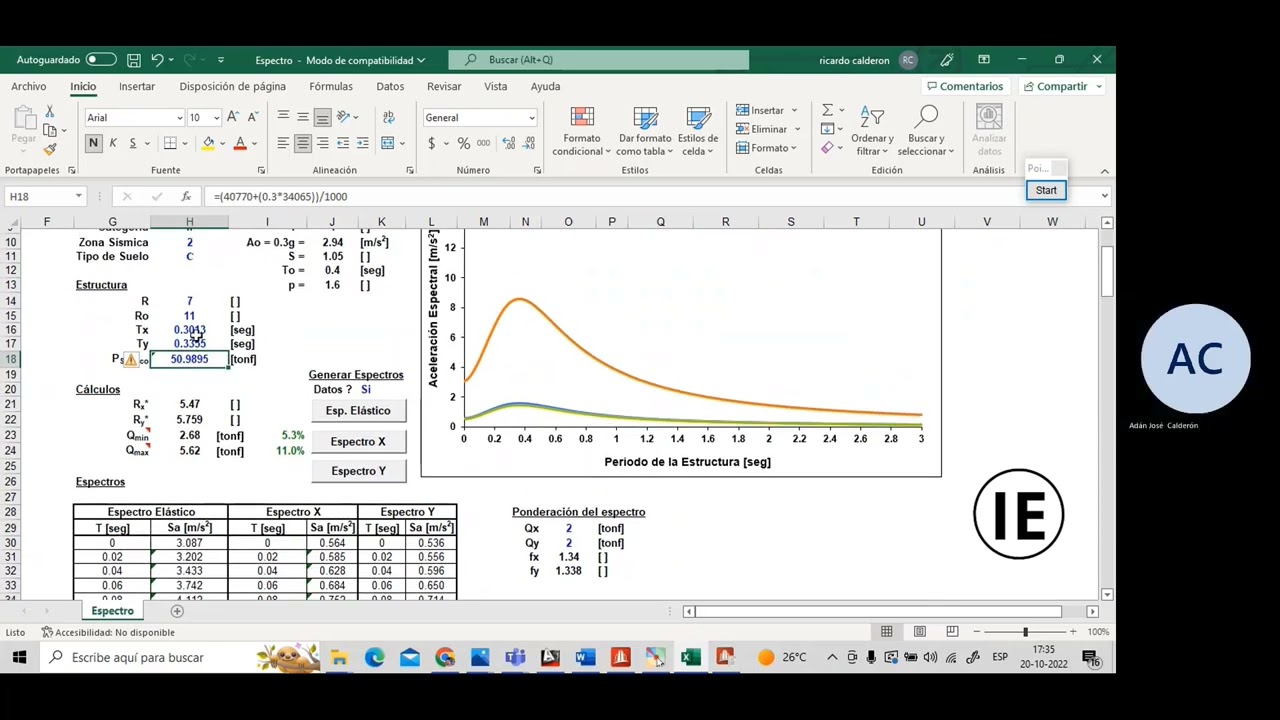1280x720 pixels.
Task: Open the Datos ribbon tab
Action: coord(390,87)
